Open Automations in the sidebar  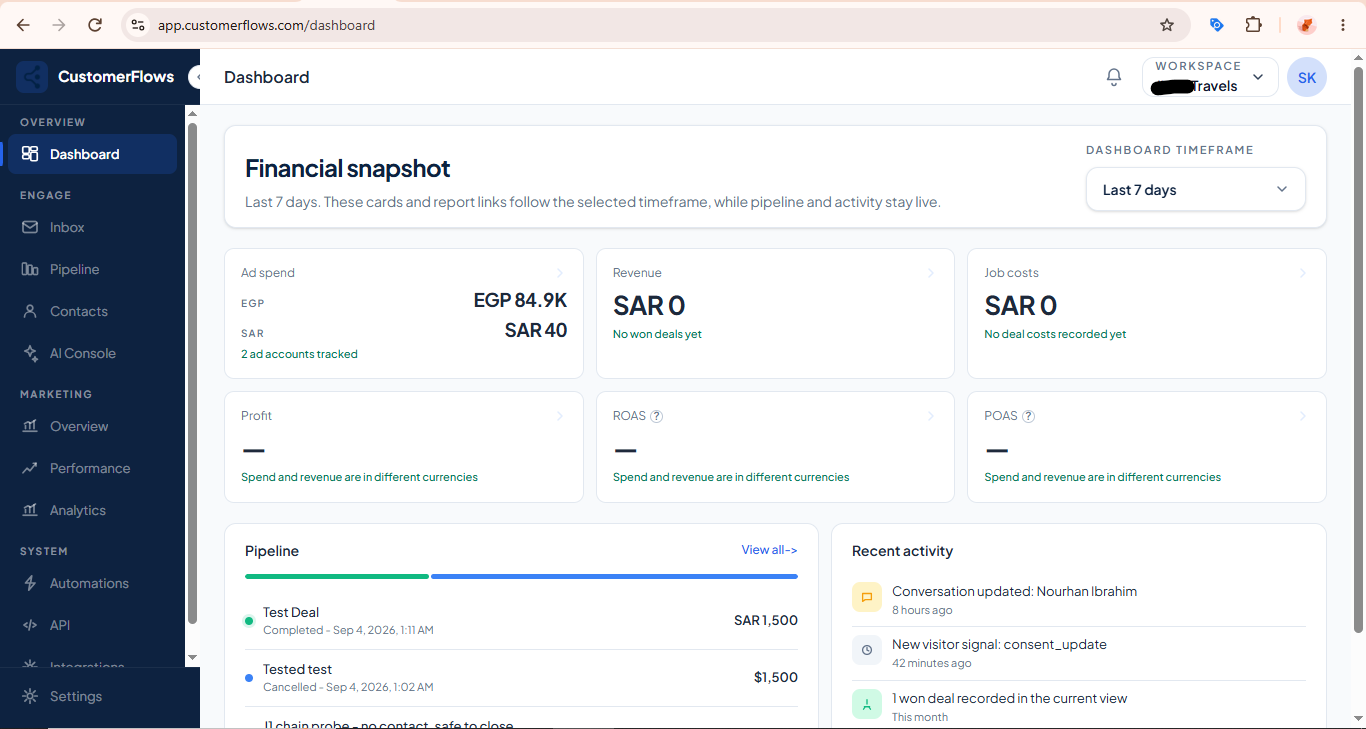(x=92, y=583)
